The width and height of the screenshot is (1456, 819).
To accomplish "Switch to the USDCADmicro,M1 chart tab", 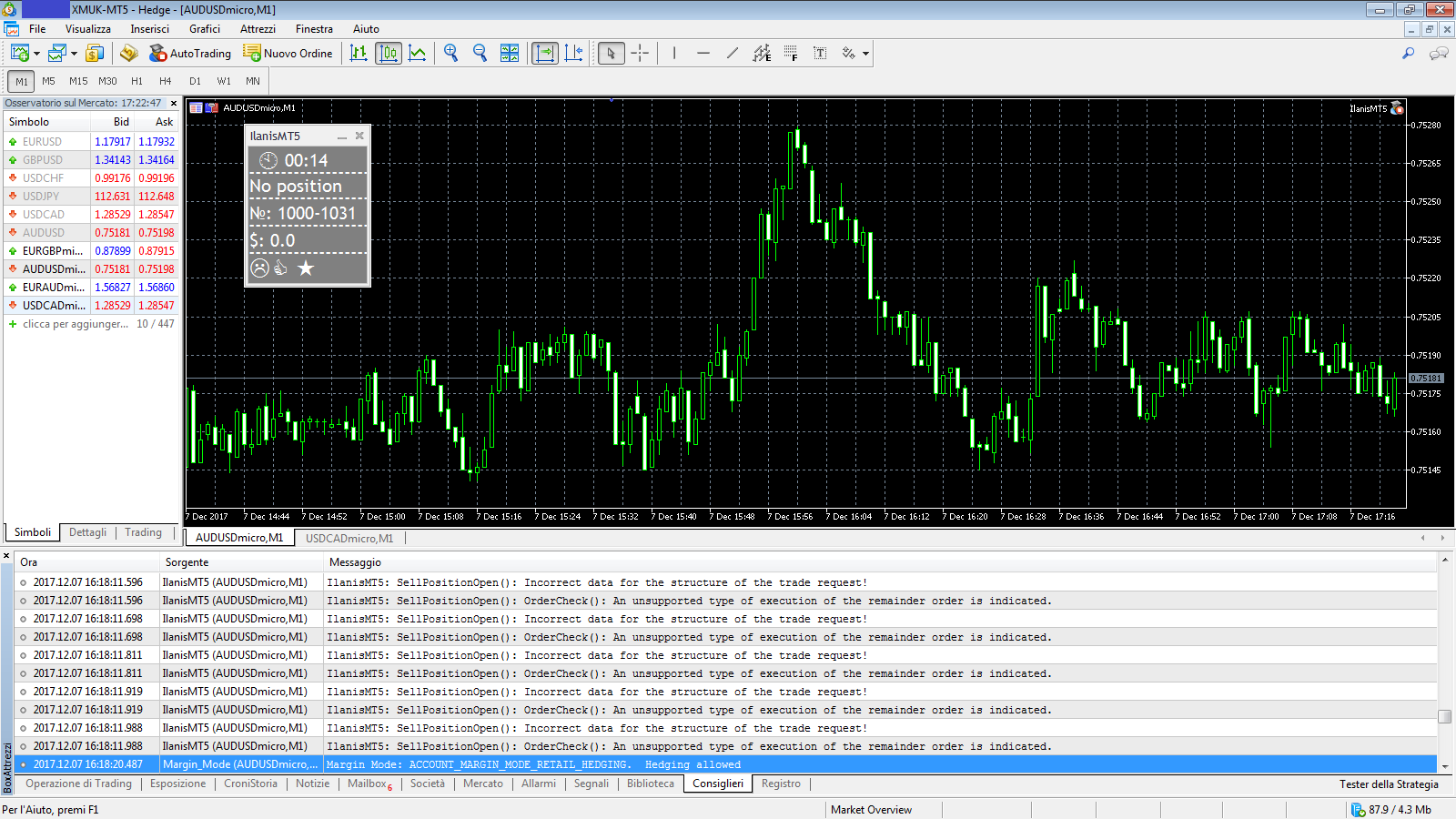I will point(349,538).
